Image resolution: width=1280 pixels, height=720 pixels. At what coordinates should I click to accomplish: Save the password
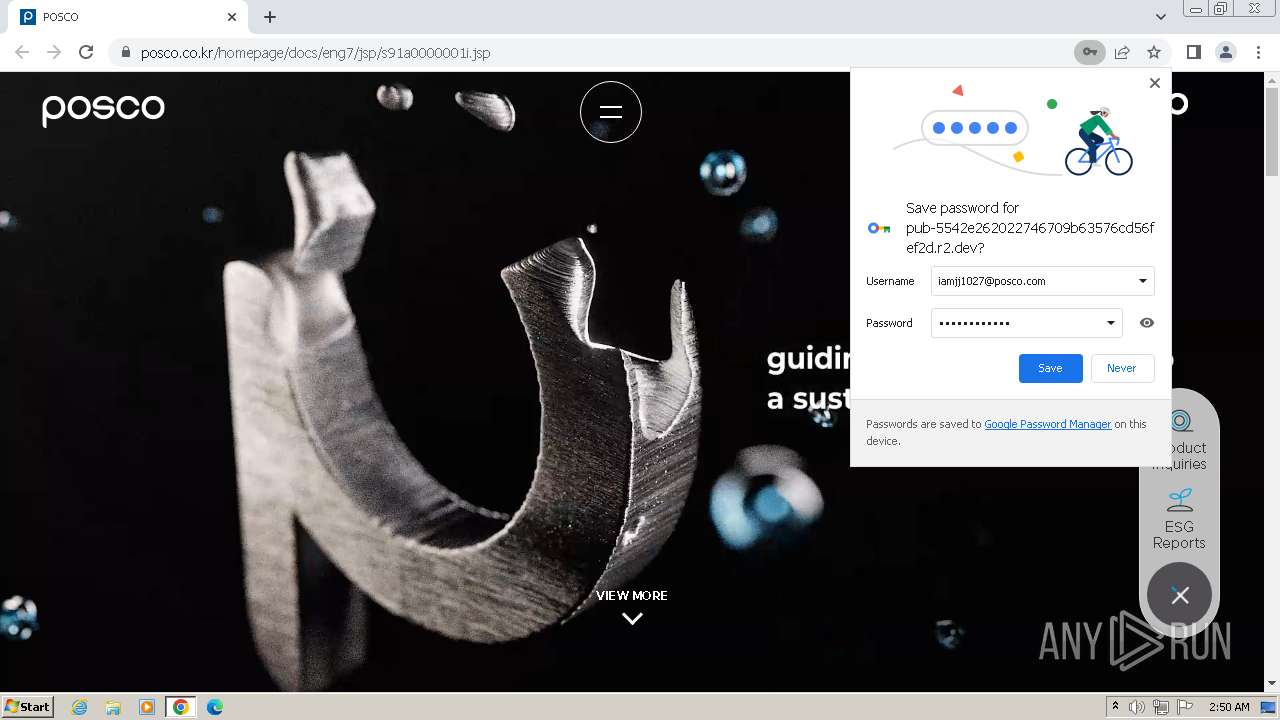1050,368
